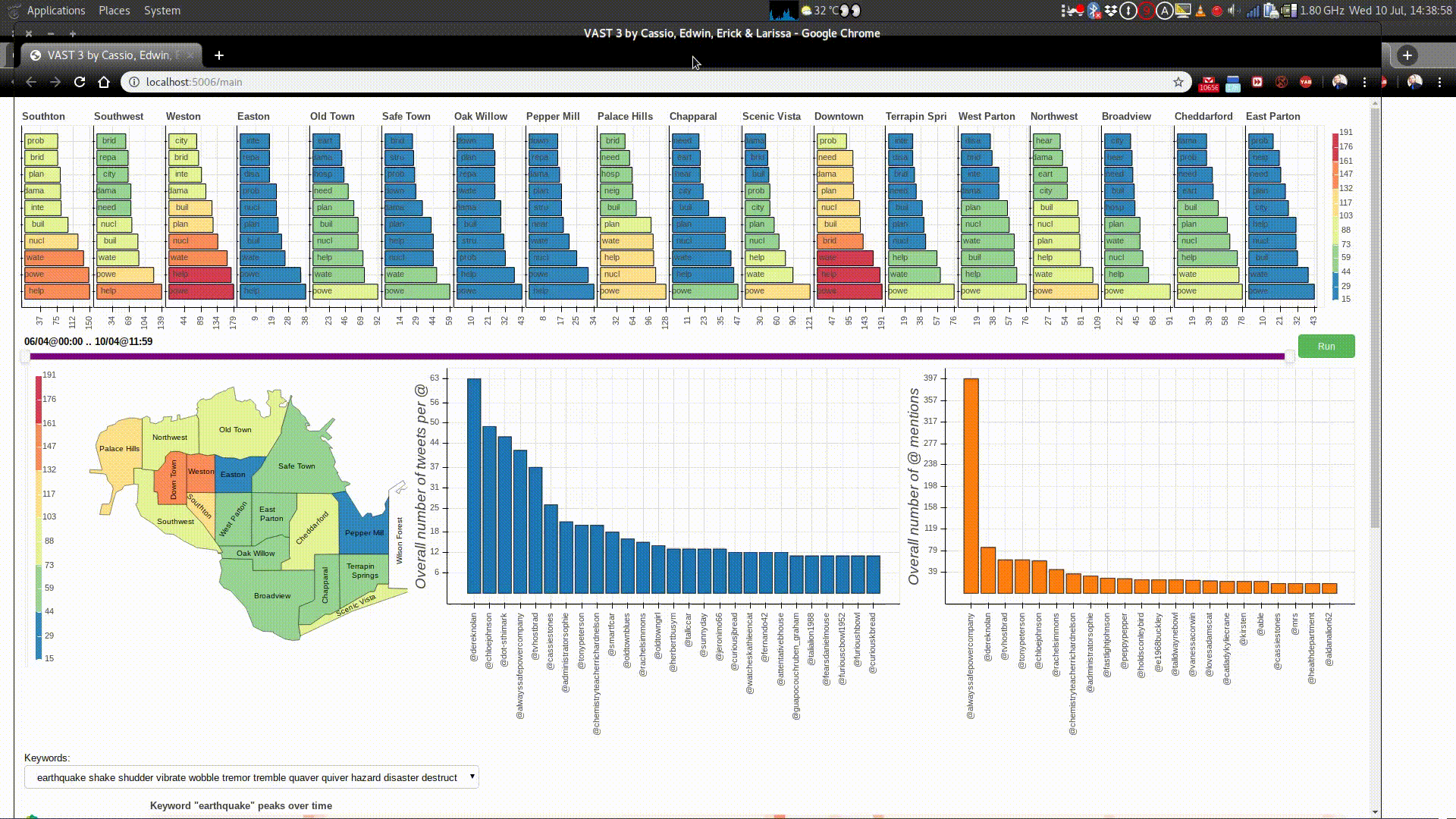Click the red YAB extension icon

pos(1305,82)
